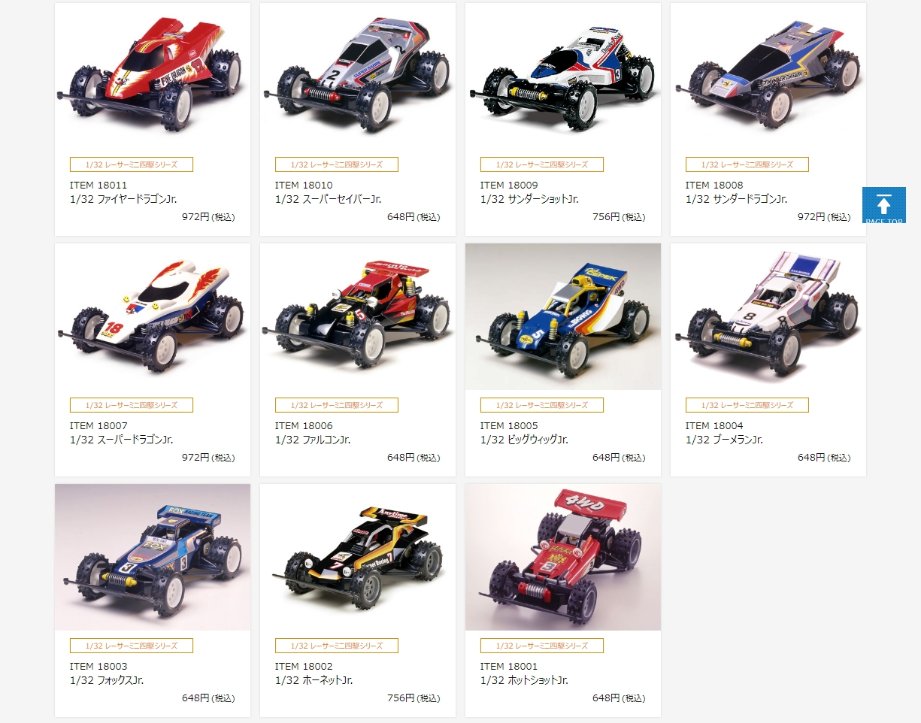Image resolution: width=921 pixels, height=723 pixels.
Task: Open the ITEM 18011 Fire Dragon Jr. thumbnail
Action: (x=152, y=76)
